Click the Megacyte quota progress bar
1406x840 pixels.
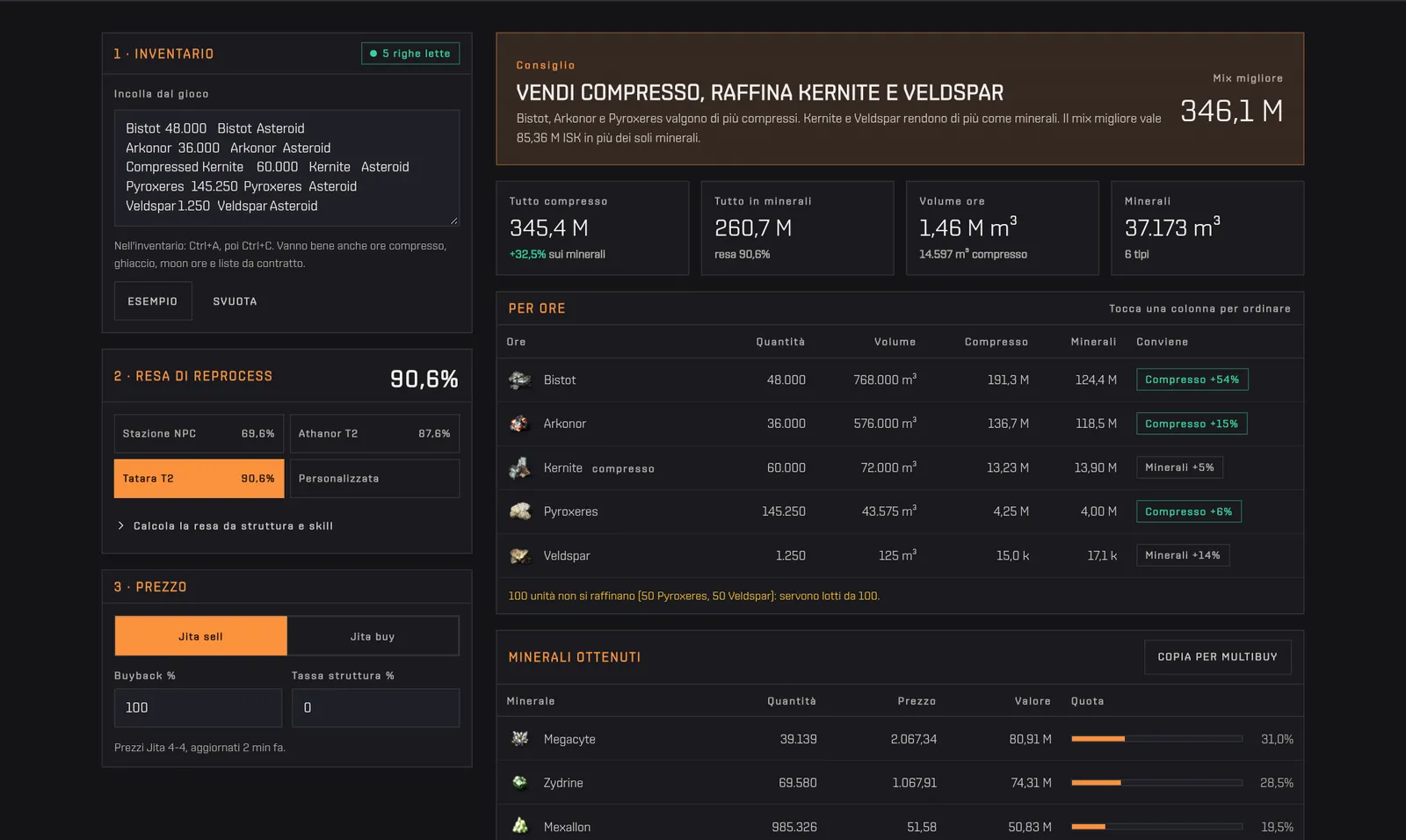click(x=1156, y=739)
